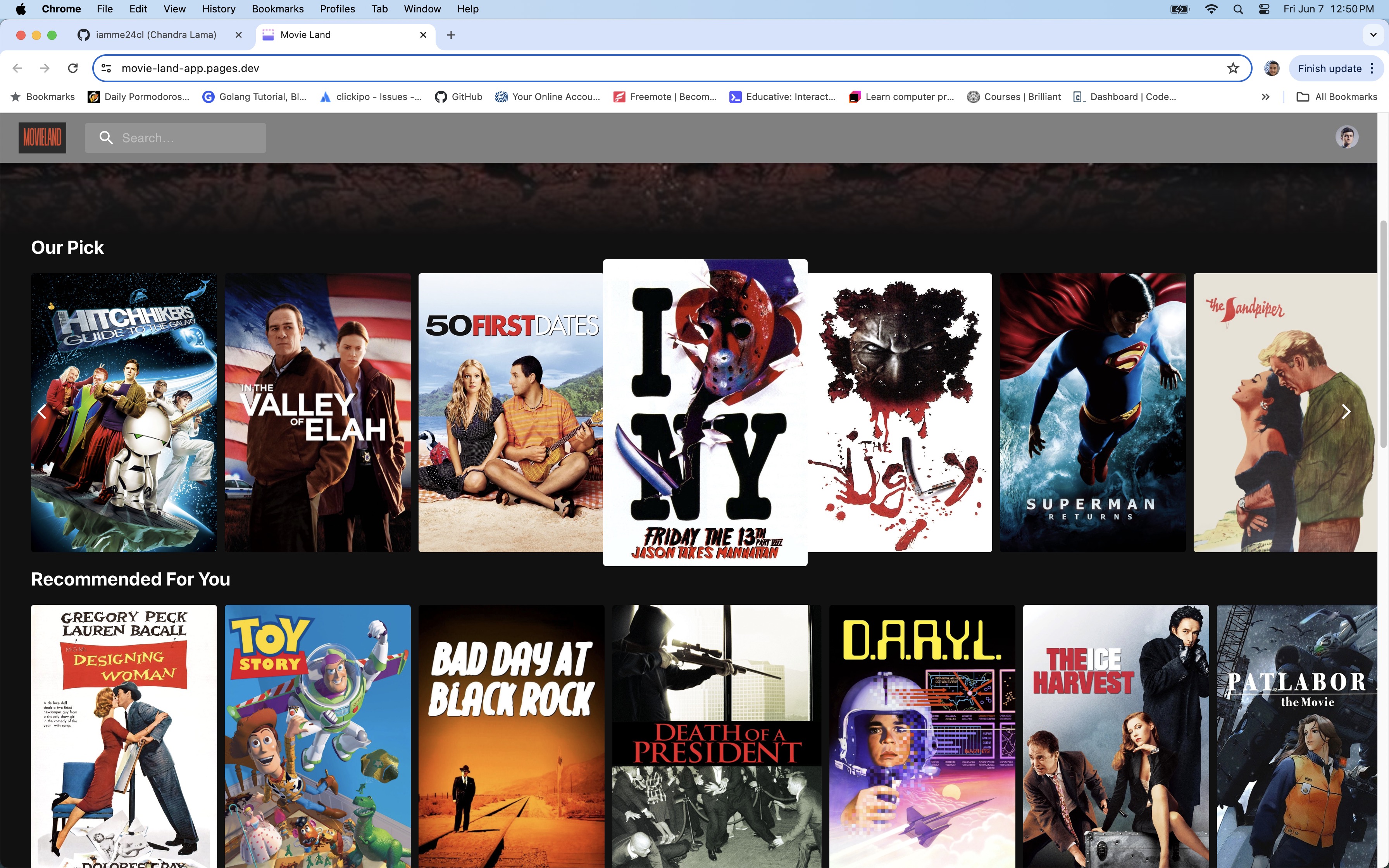The image size is (1389, 868).
Task: Open Educative: Interact... bookmark
Action: [x=783, y=97]
